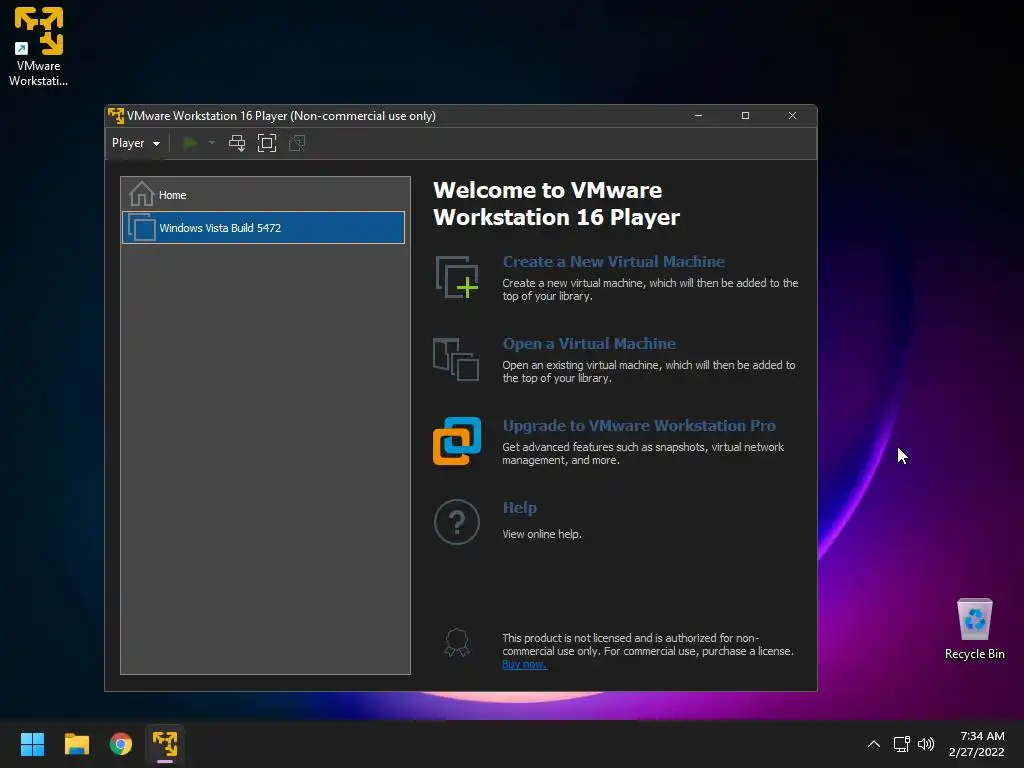Click the question mark help icon
Image resolution: width=1024 pixels, height=768 pixels.
tap(457, 522)
